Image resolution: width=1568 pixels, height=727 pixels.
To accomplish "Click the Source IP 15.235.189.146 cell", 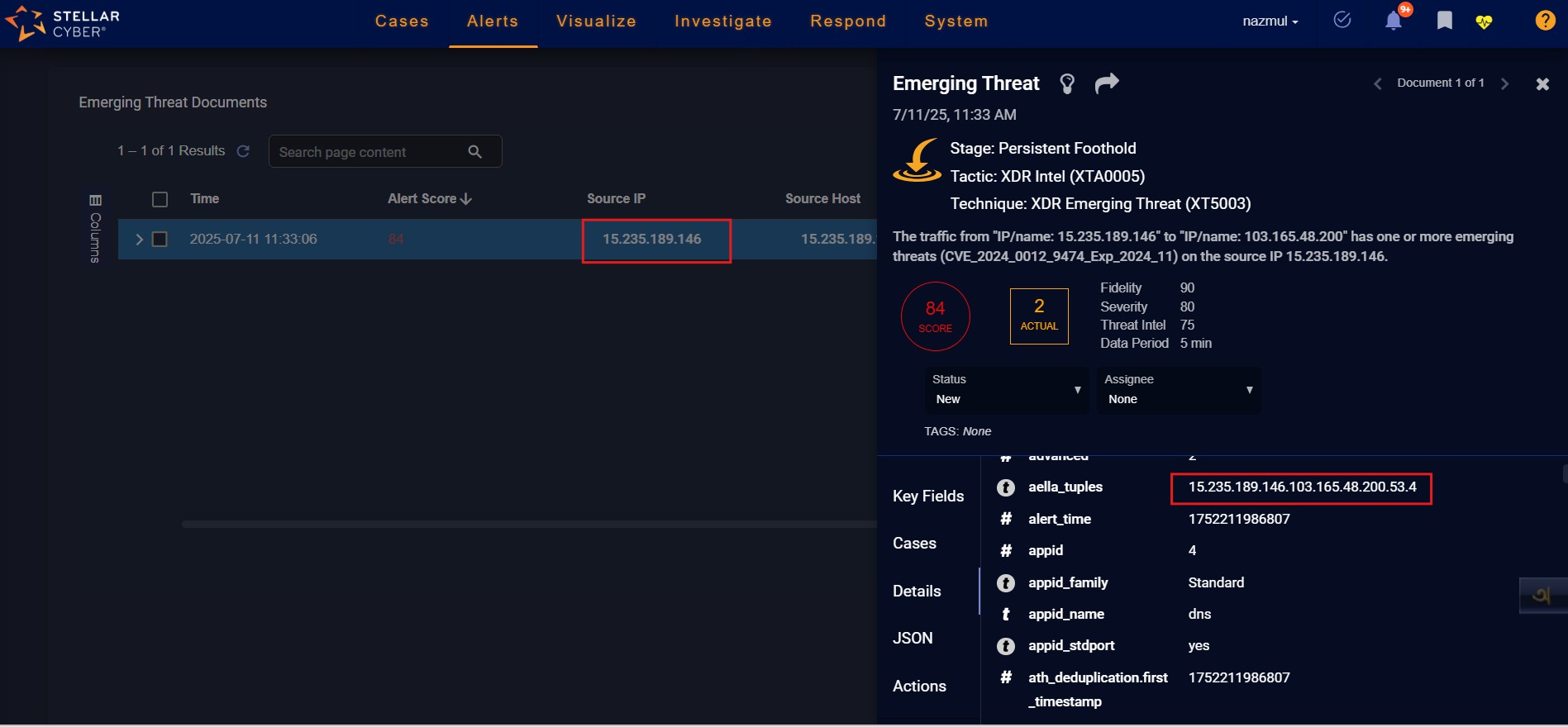I will pos(651,240).
